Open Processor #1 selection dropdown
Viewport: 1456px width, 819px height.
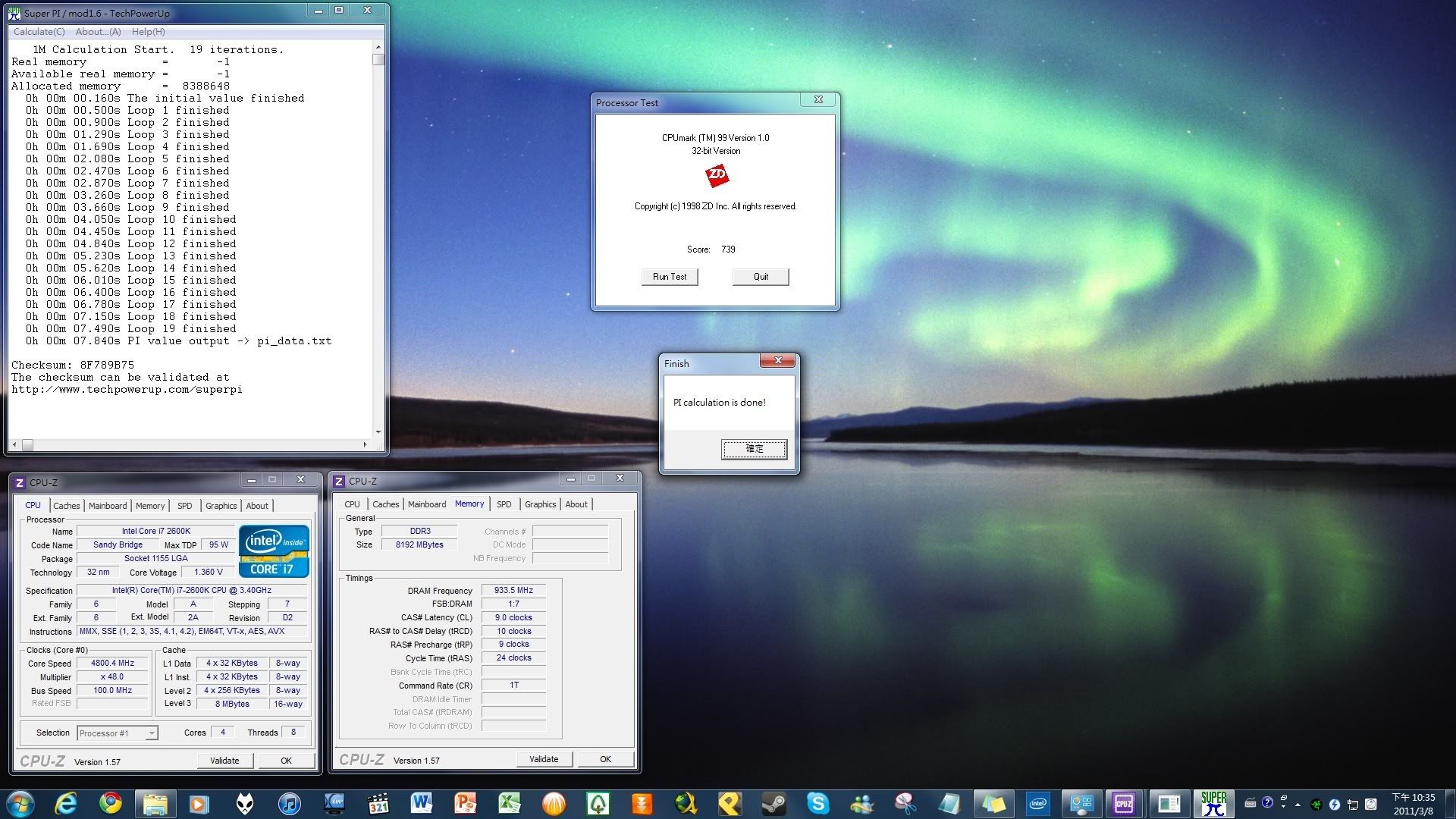tap(118, 733)
